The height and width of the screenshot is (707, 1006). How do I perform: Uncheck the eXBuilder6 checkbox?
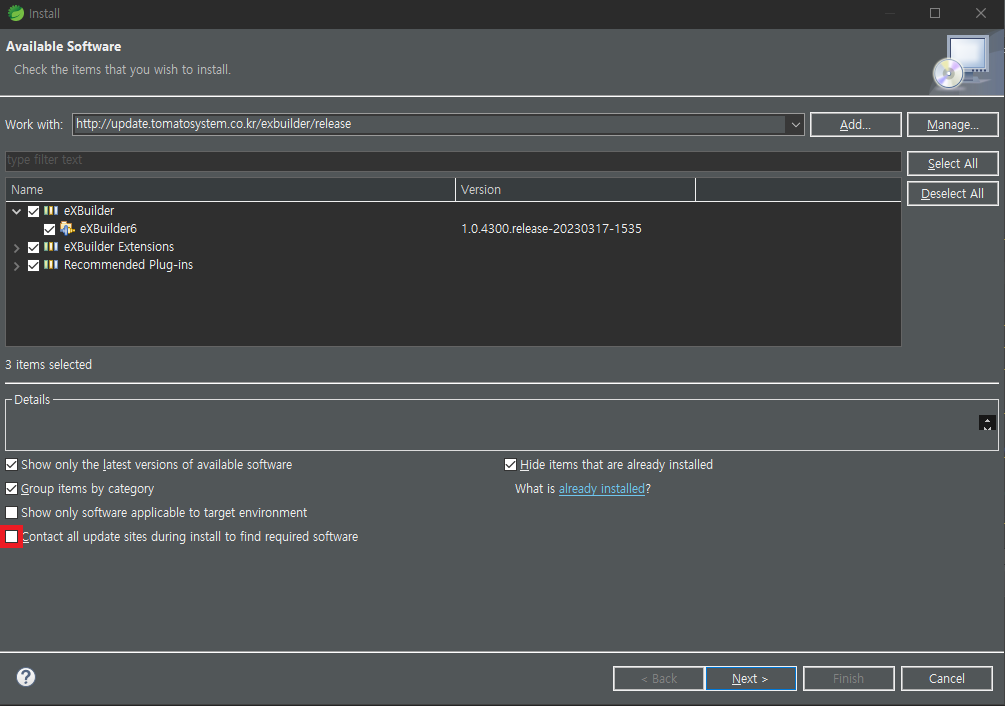pyautogui.click(x=49, y=229)
